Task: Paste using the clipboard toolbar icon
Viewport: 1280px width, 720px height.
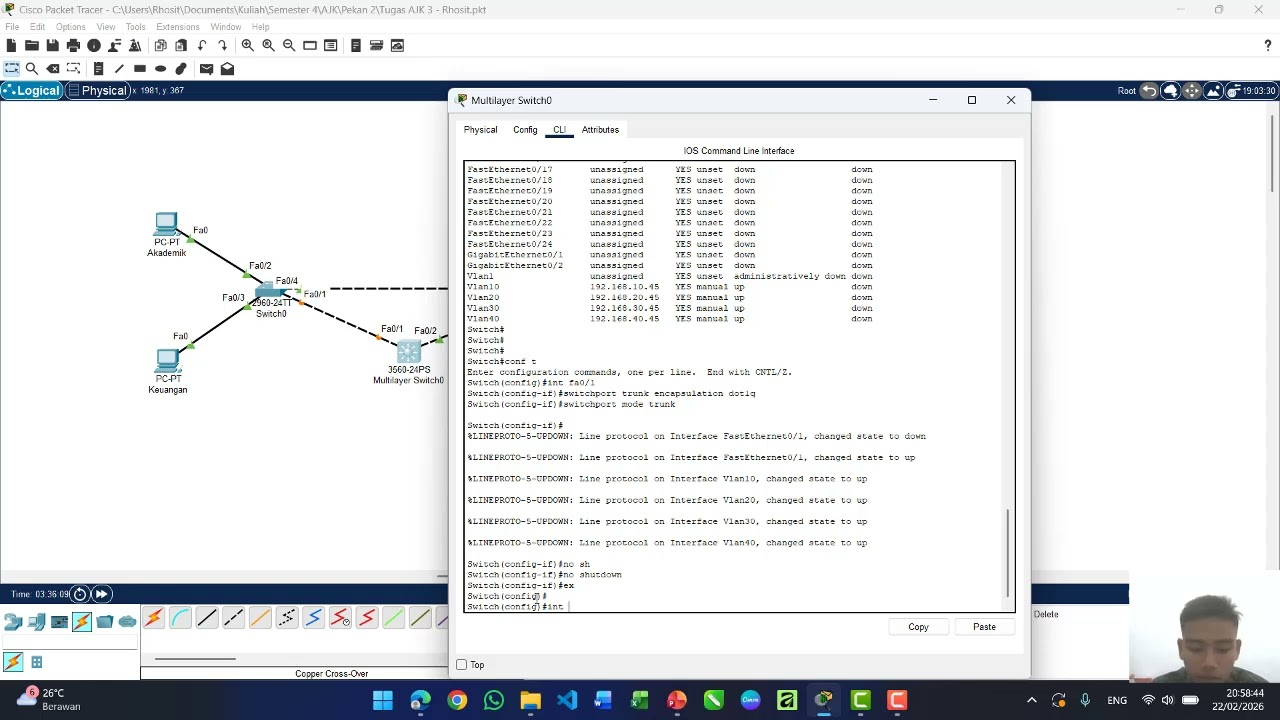Action: click(x=181, y=45)
